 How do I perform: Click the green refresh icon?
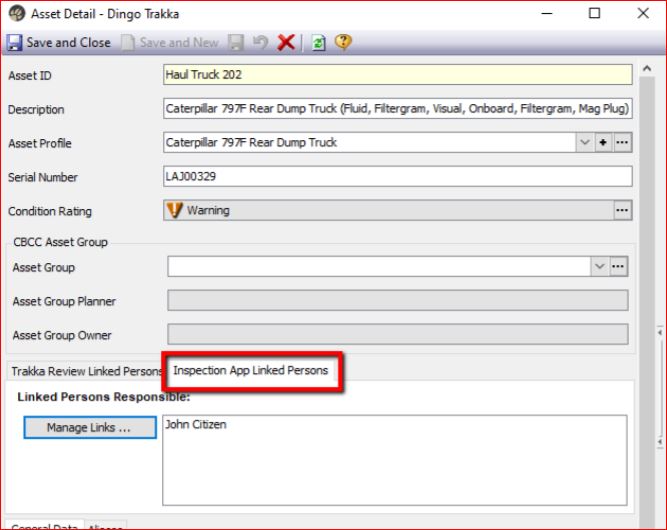click(x=318, y=43)
